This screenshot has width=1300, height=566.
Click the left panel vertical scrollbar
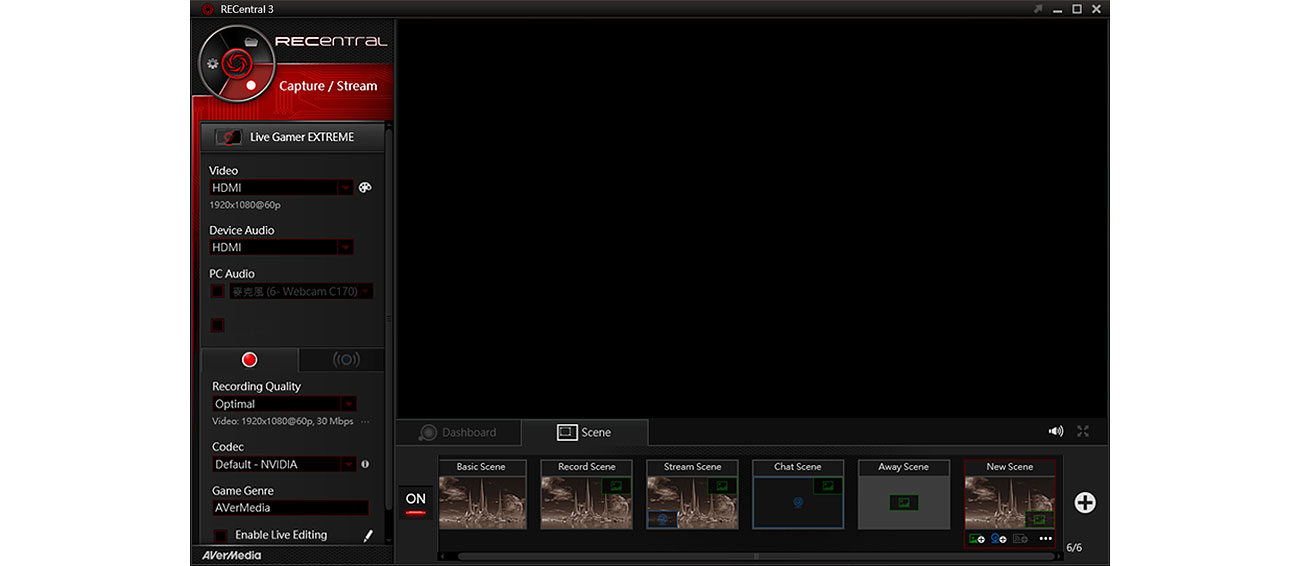[388, 320]
